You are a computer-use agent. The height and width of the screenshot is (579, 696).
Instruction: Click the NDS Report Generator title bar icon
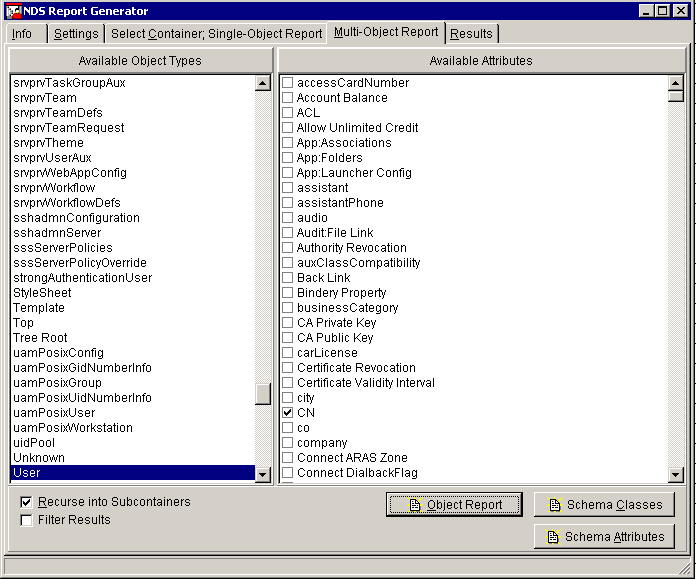13,11
